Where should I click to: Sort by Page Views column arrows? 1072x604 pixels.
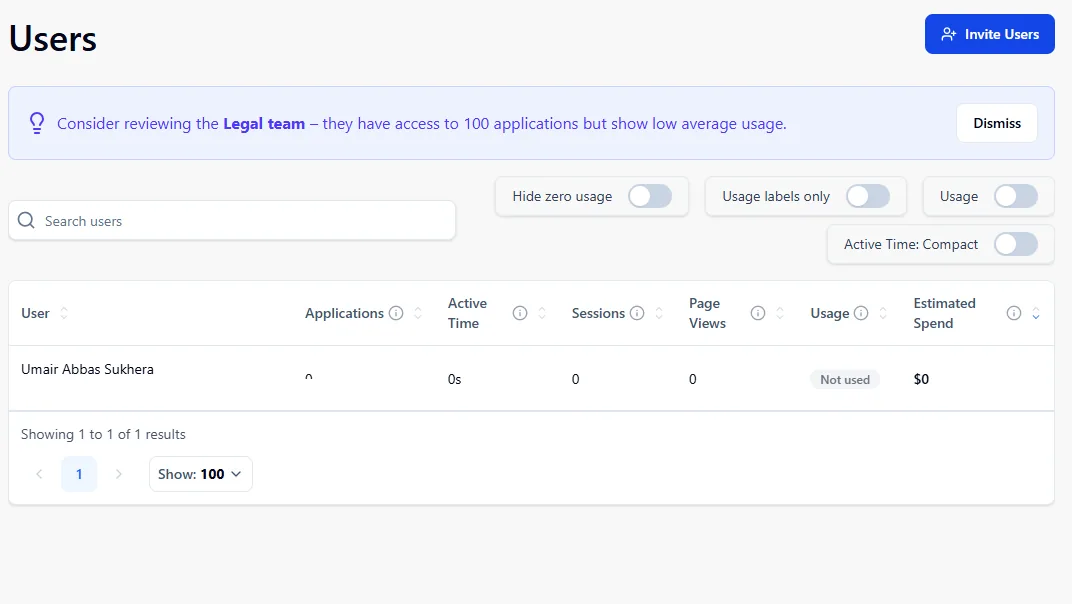tap(779, 313)
